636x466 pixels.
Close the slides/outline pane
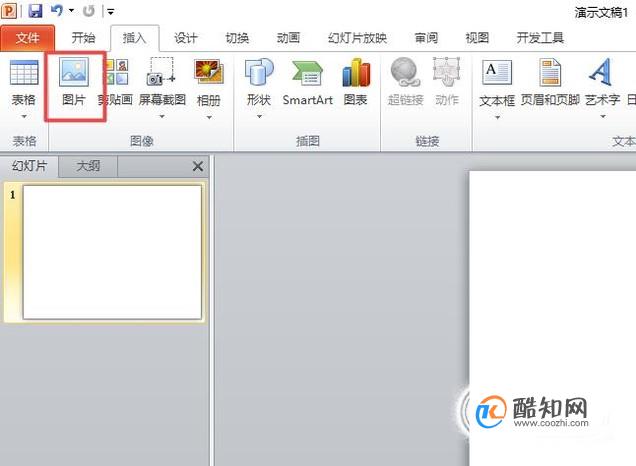(198, 166)
